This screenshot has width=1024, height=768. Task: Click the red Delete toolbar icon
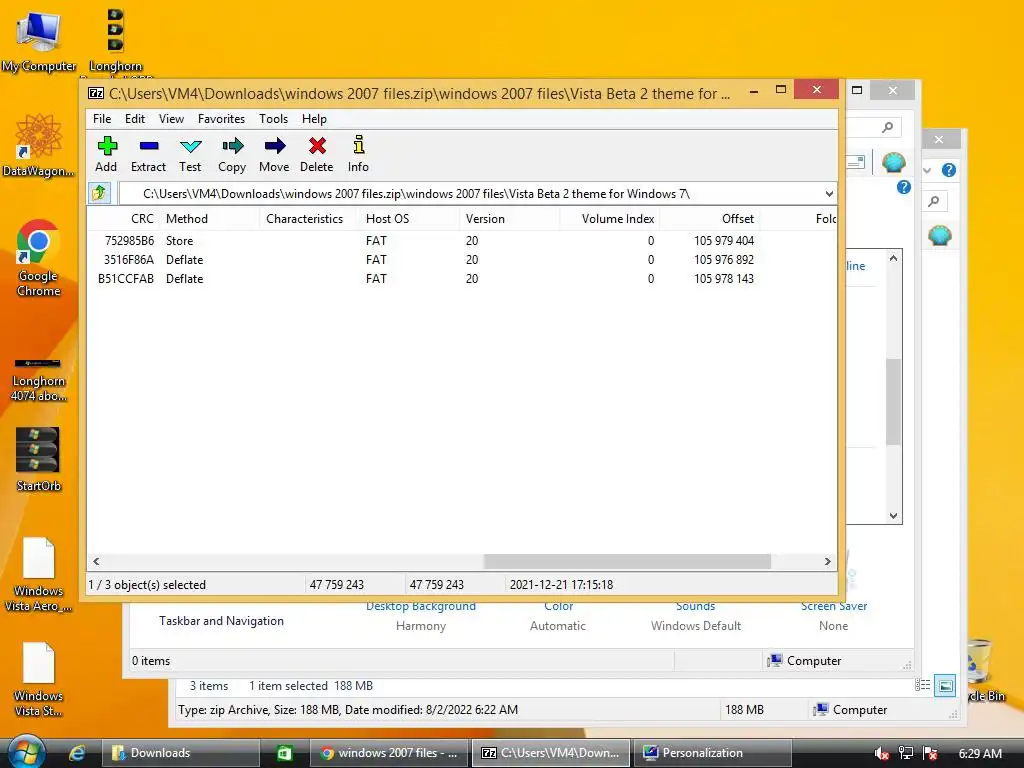(x=317, y=154)
